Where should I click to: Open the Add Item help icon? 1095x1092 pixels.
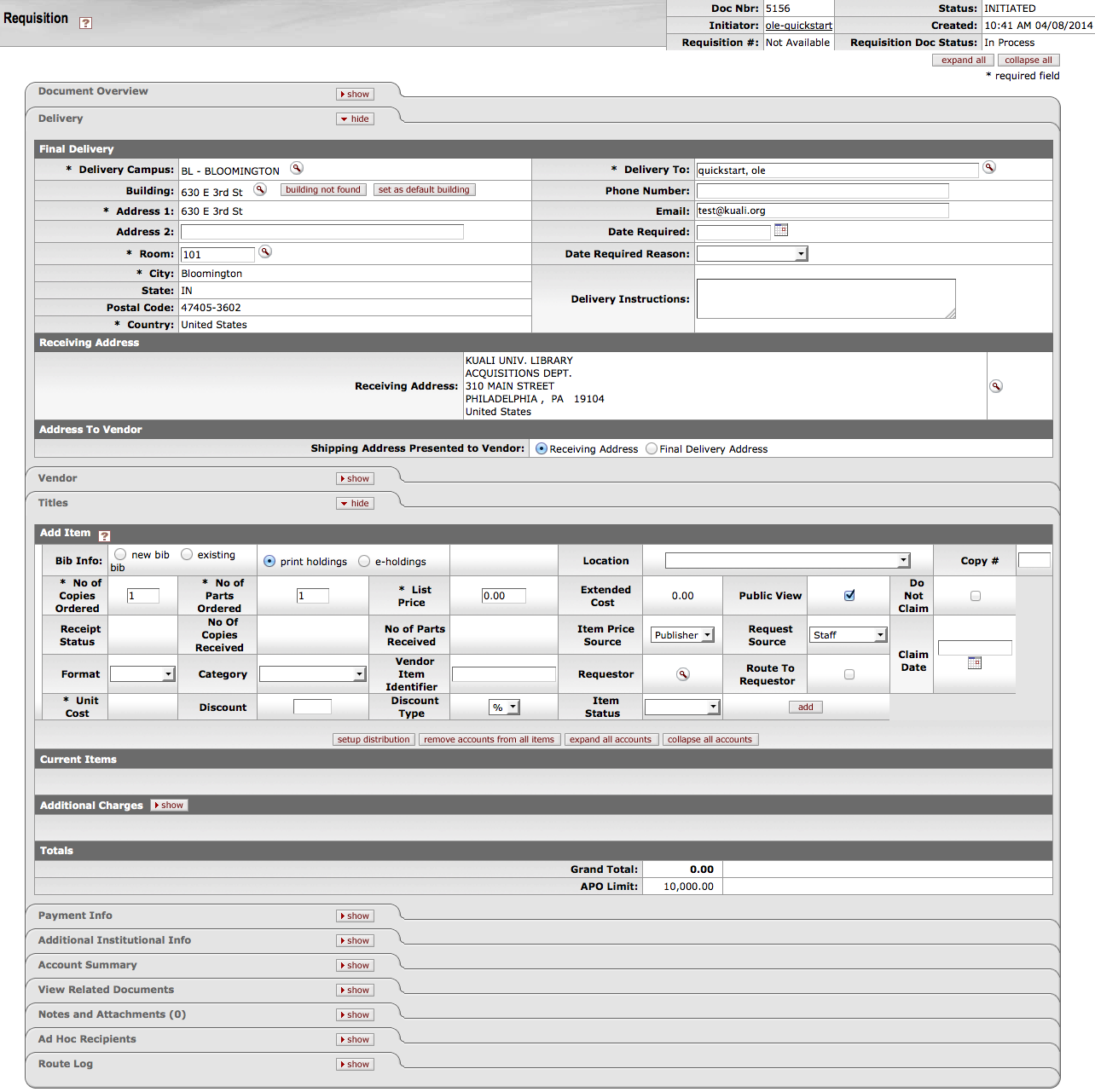104,535
